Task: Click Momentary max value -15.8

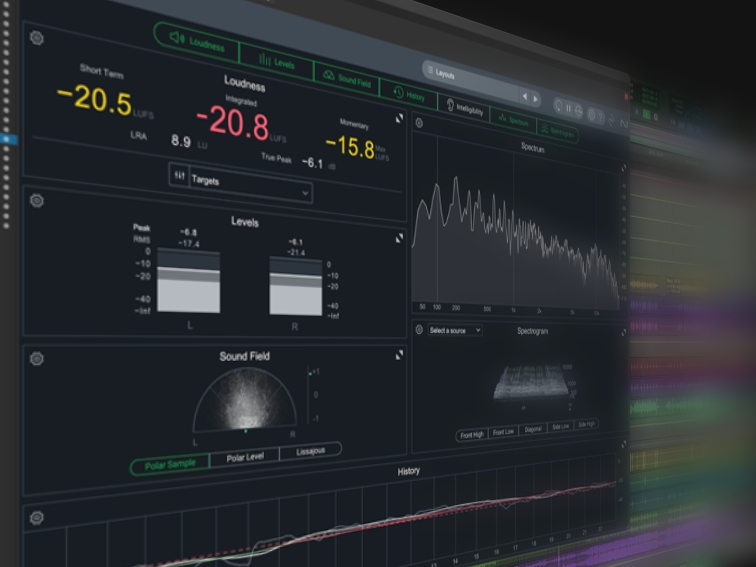Action: (351, 146)
